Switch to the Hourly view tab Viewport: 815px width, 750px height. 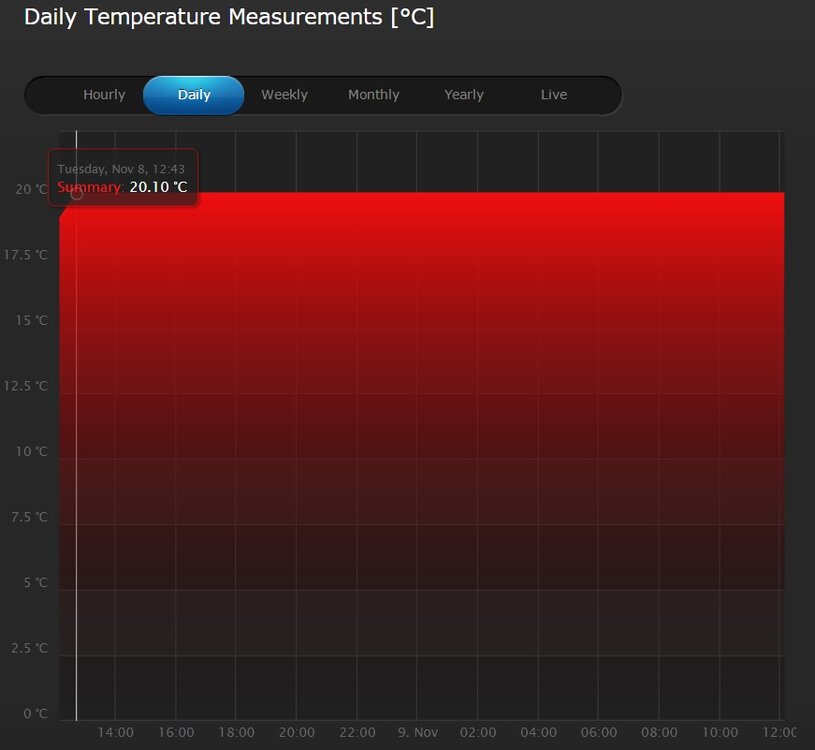(x=104, y=95)
